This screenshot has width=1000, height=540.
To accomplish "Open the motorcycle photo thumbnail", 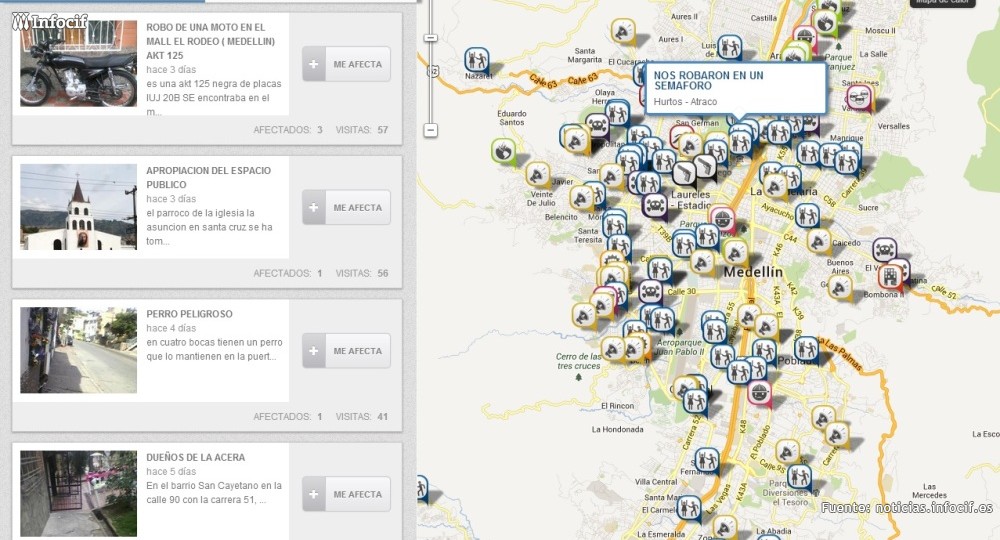I will [78, 64].
